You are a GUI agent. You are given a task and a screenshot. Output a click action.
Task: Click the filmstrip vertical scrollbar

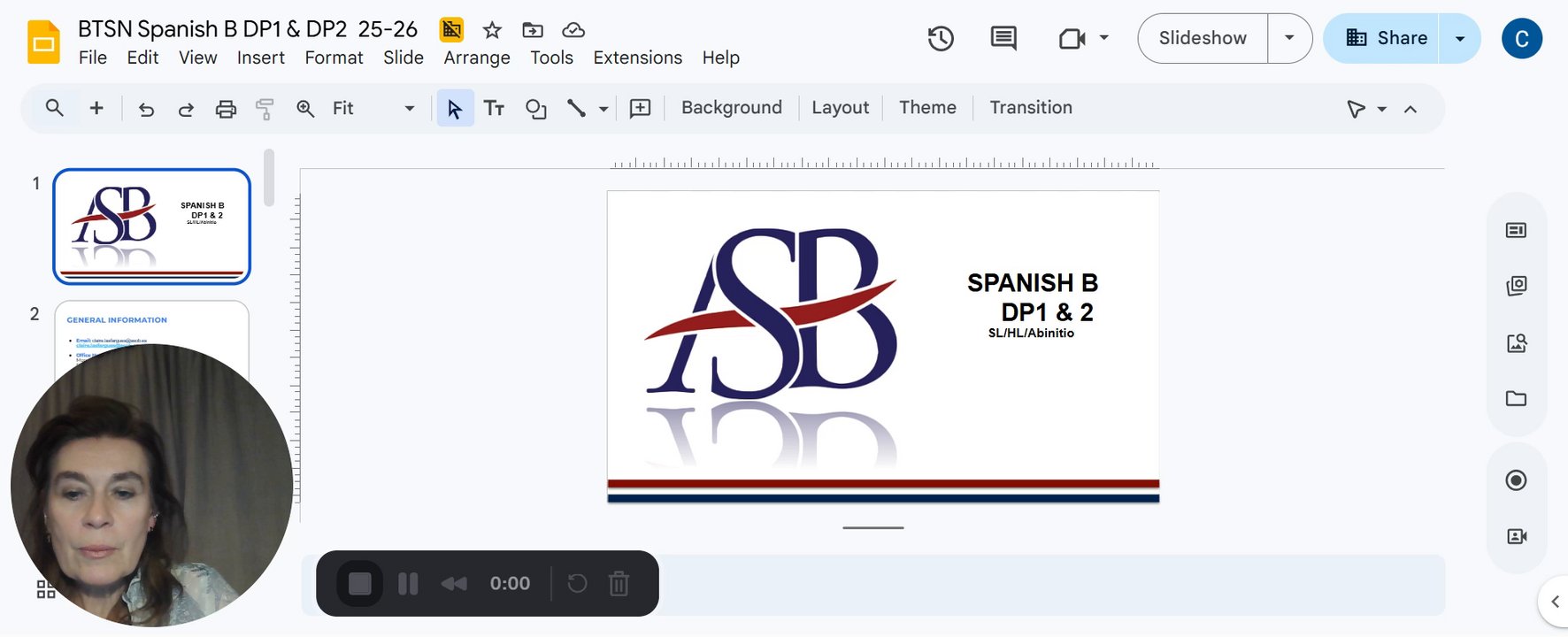[269, 177]
